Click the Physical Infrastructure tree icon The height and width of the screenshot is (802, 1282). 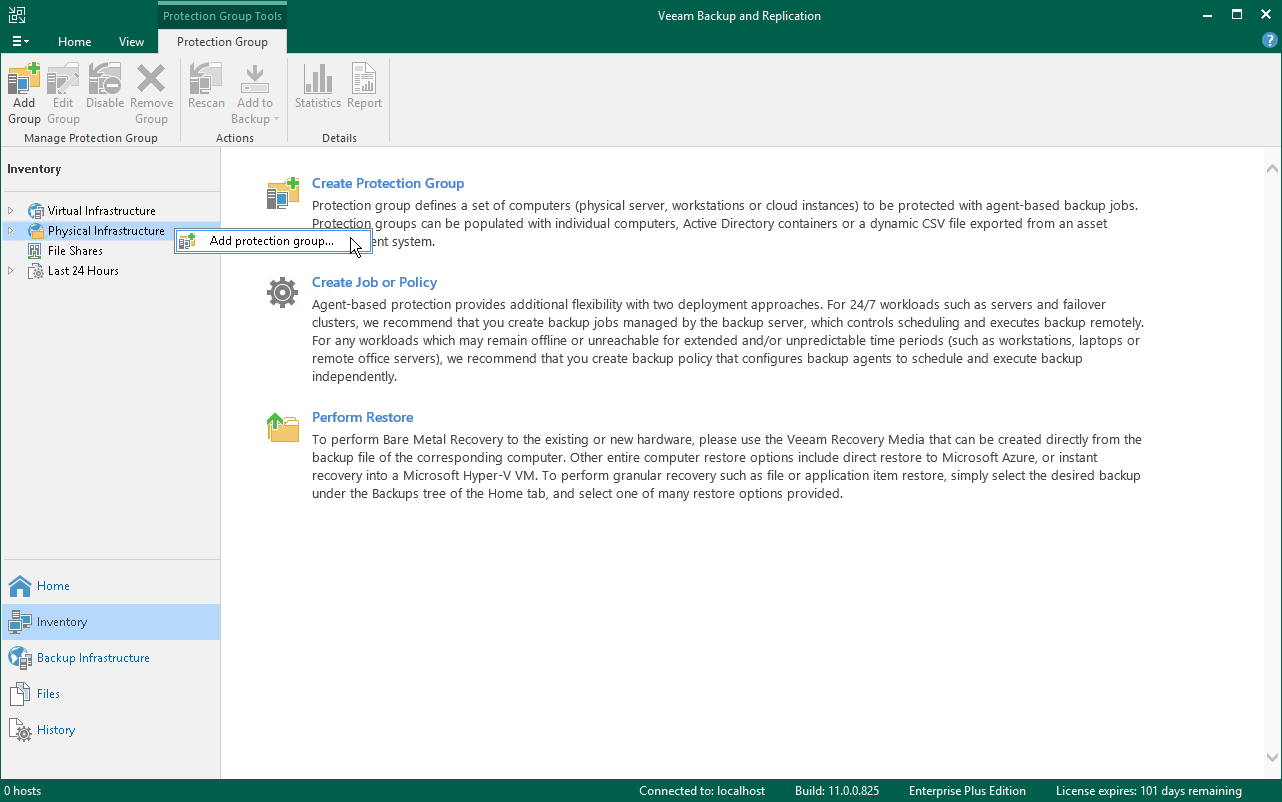click(36, 231)
